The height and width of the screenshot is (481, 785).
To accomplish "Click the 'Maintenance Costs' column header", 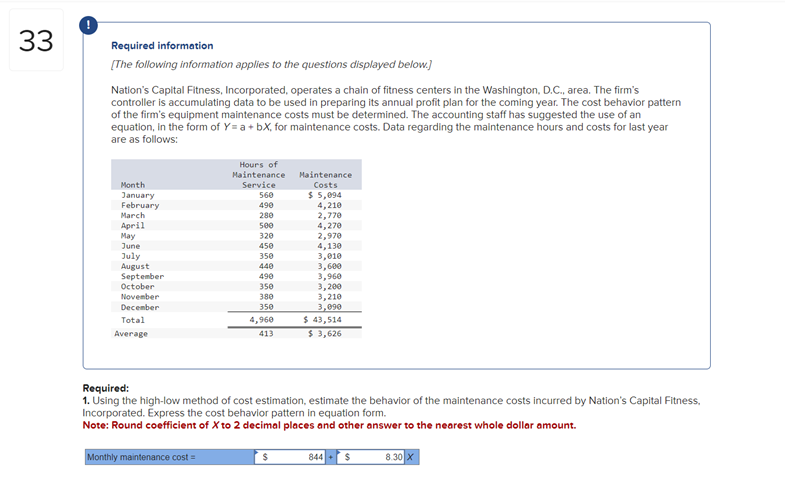I will pos(325,180).
